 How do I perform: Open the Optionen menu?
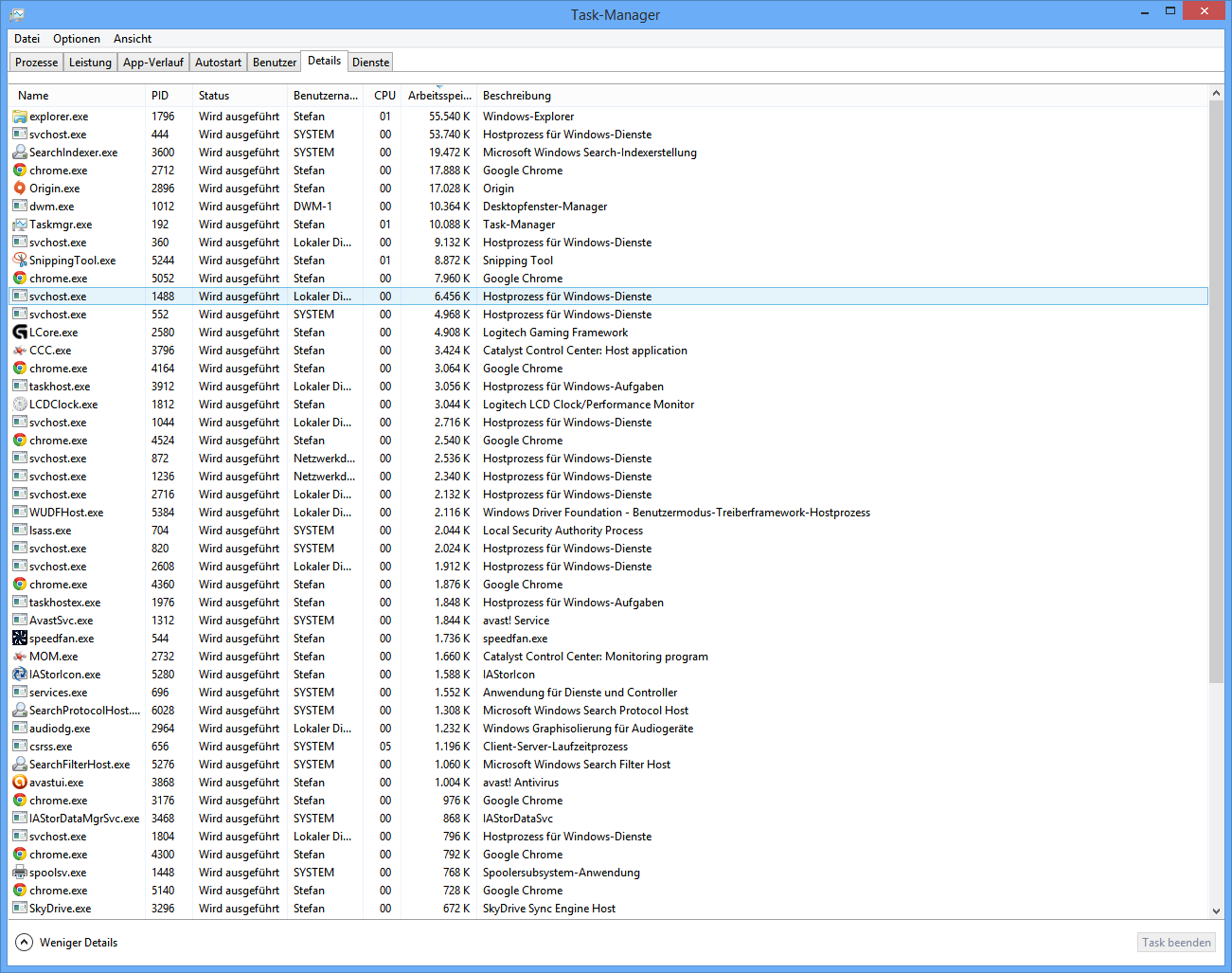[x=77, y=39]
